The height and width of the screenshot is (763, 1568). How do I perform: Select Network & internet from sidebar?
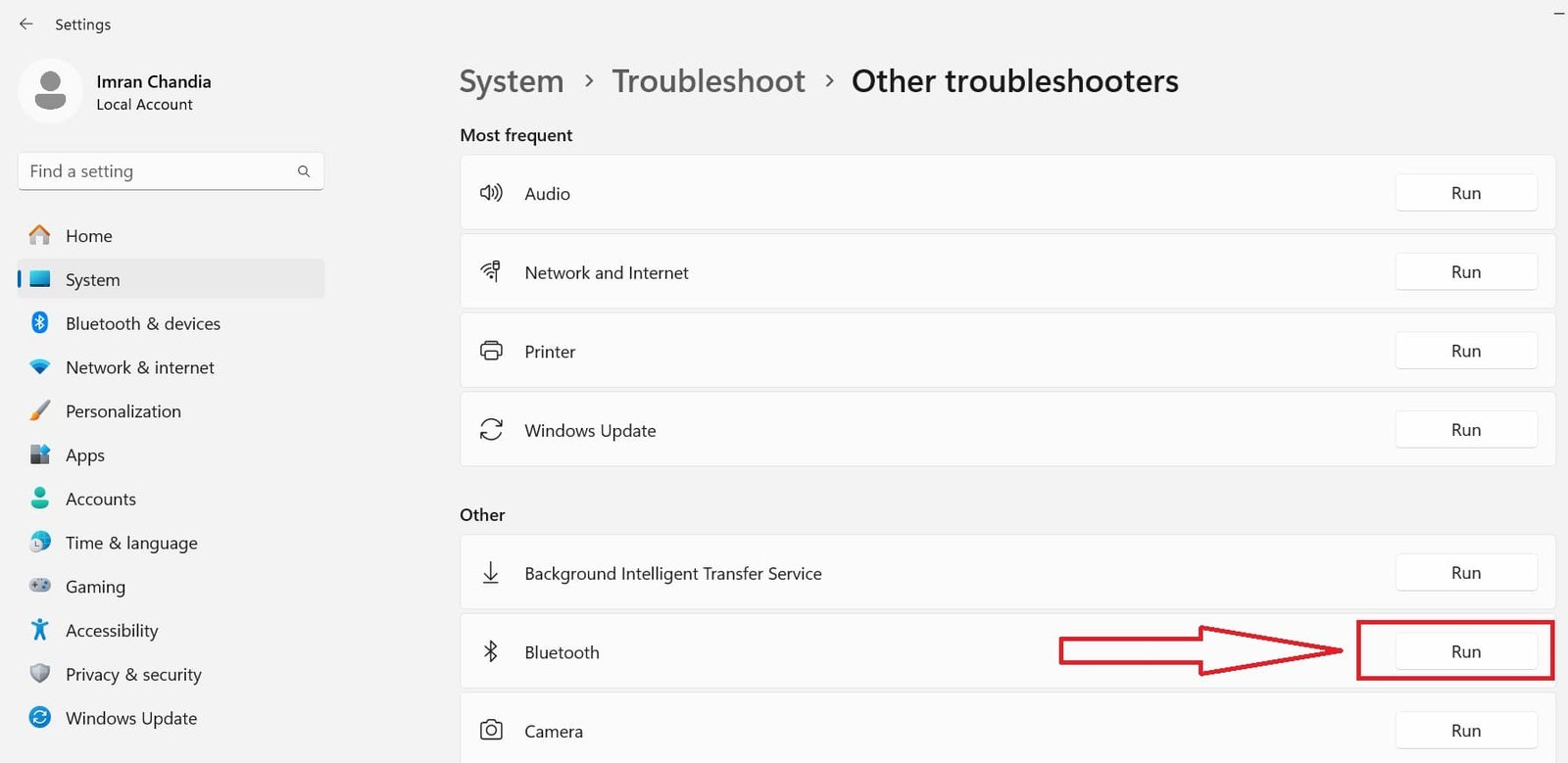click(x=140, y=367)
